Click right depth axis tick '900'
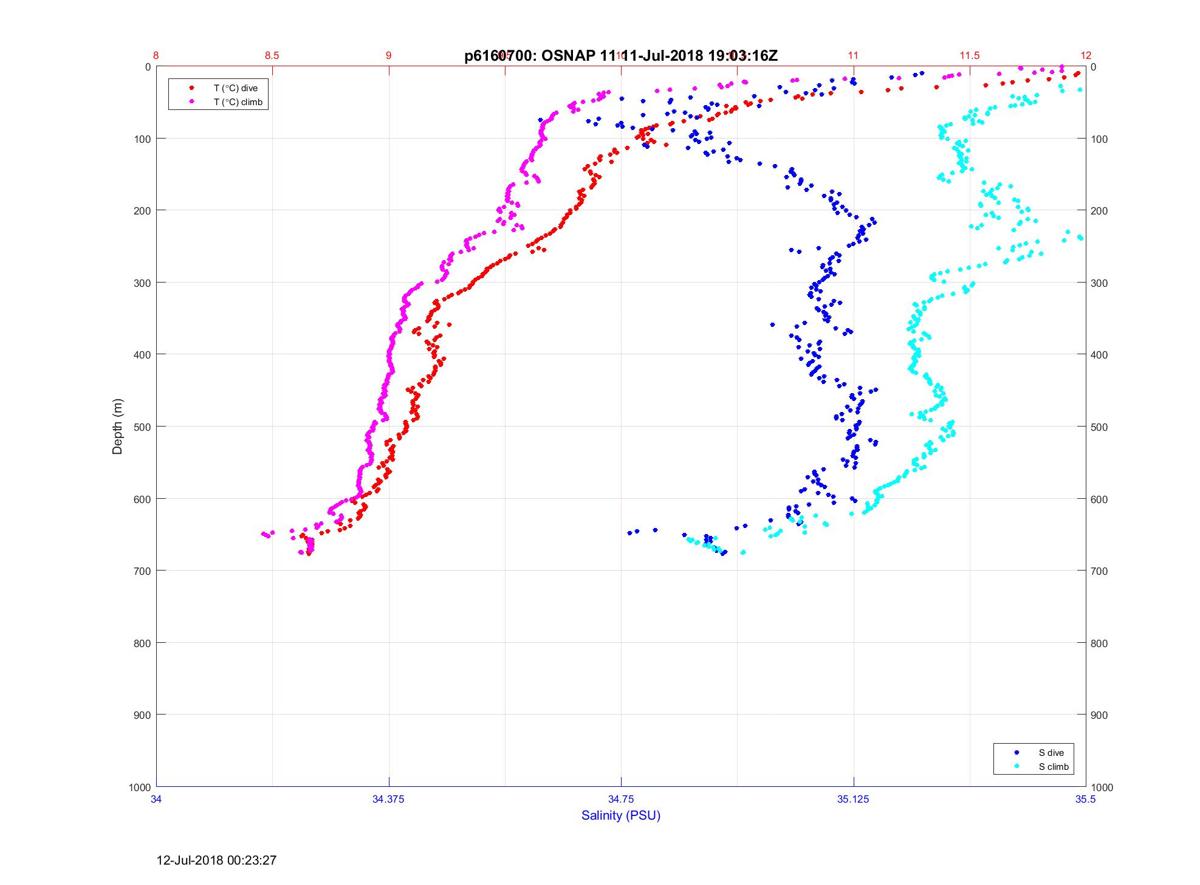The height and width of the screenshot is (885, 1200). pos(1101,715)
